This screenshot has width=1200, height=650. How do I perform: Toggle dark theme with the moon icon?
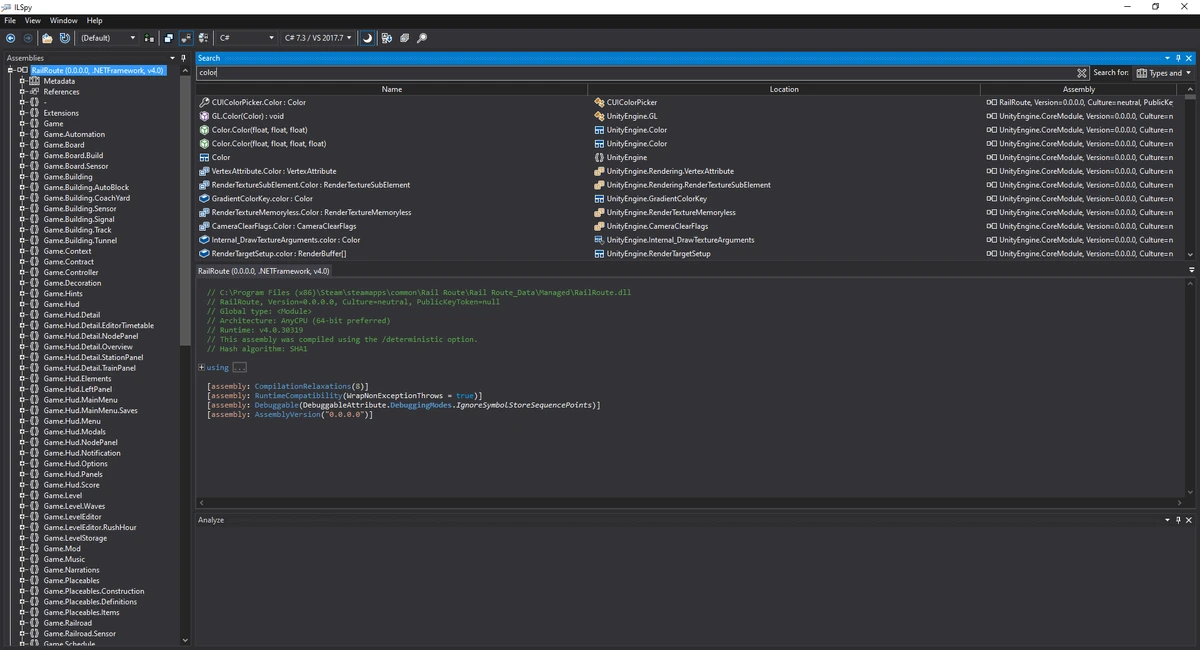pos(366,38)
